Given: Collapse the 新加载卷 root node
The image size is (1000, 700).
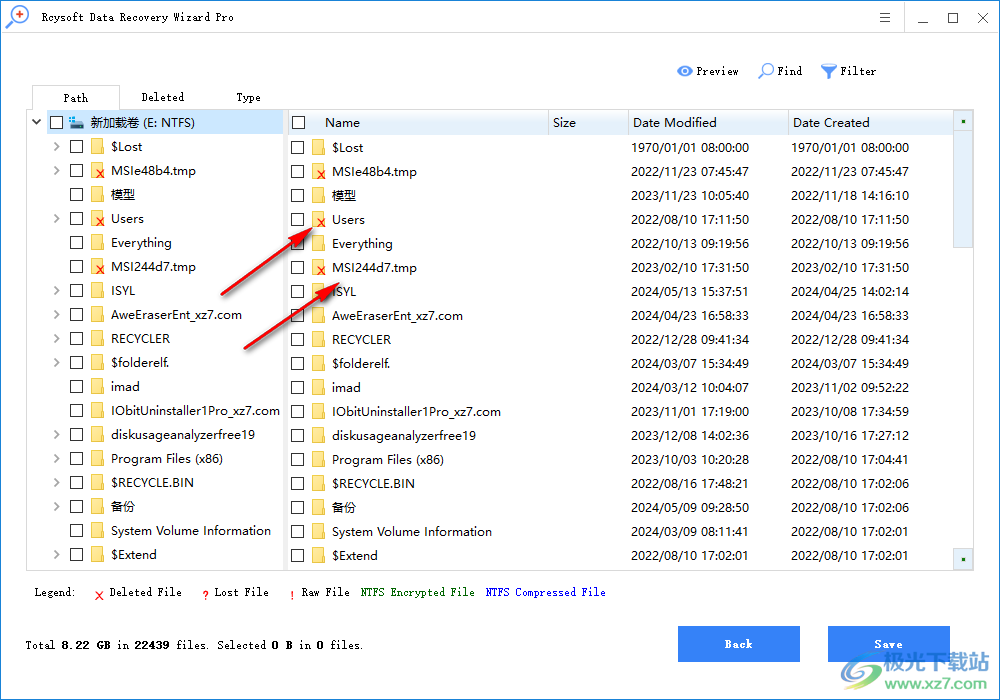Looking at the screenshot, I should point(36,121).
